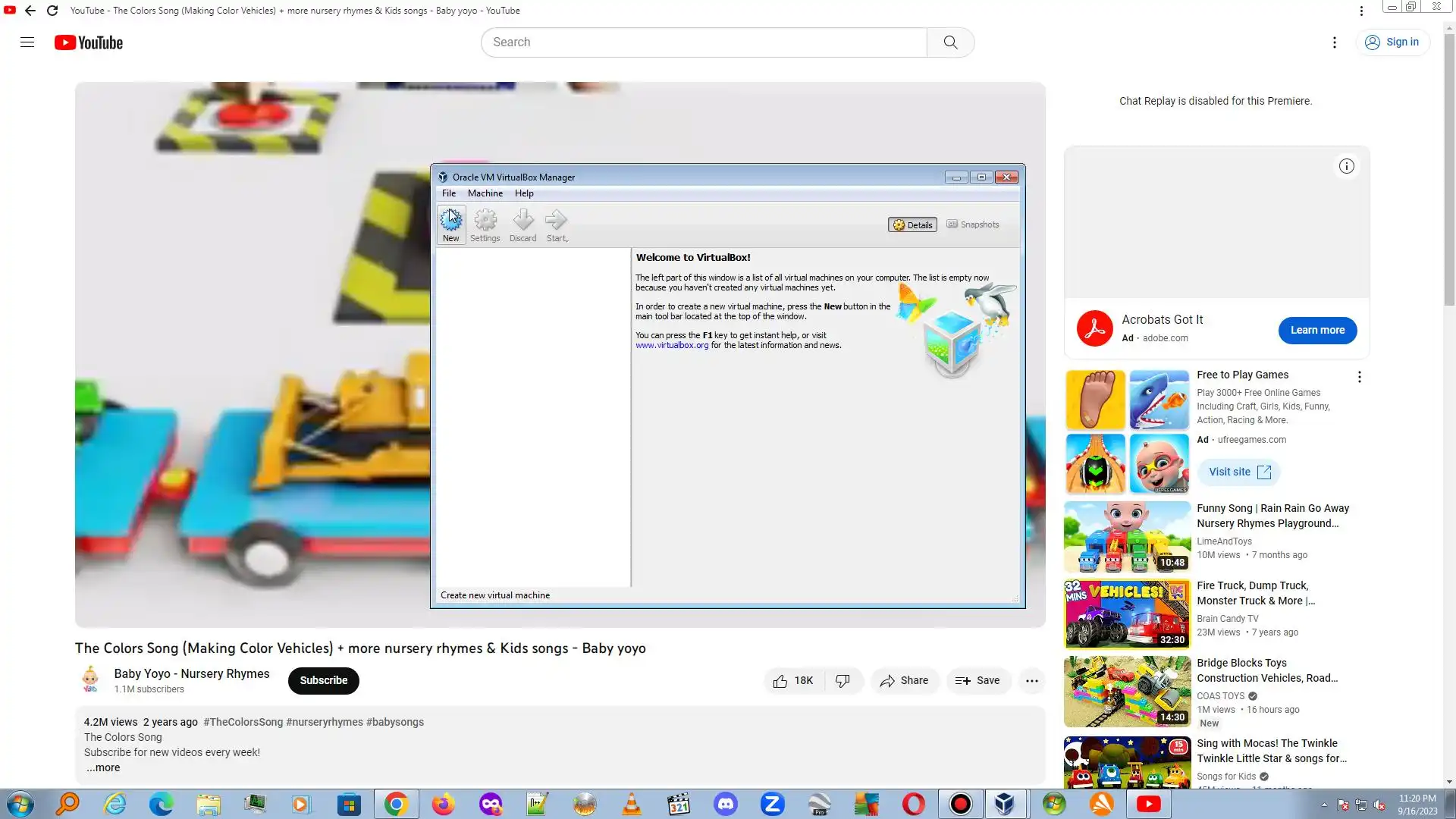
Task: Click the Subscribe button
Action: pyautogui.click(x=323, y=681)
